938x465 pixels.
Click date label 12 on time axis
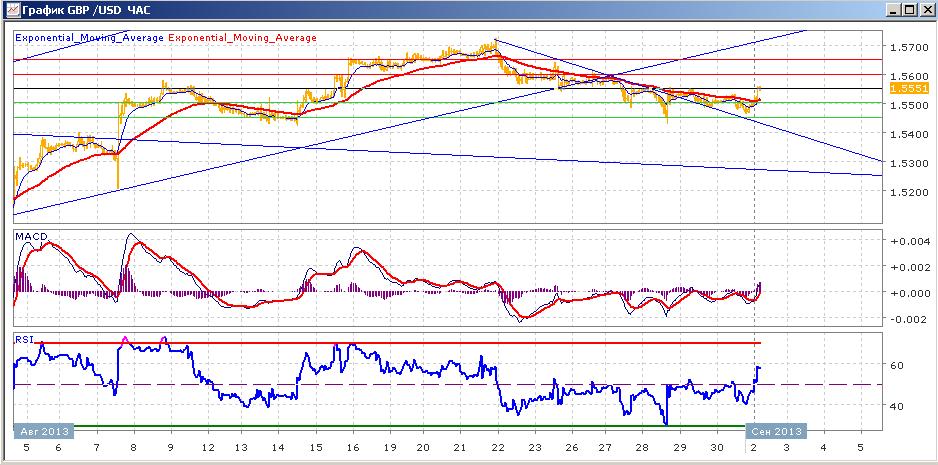[x=208, y=448]
